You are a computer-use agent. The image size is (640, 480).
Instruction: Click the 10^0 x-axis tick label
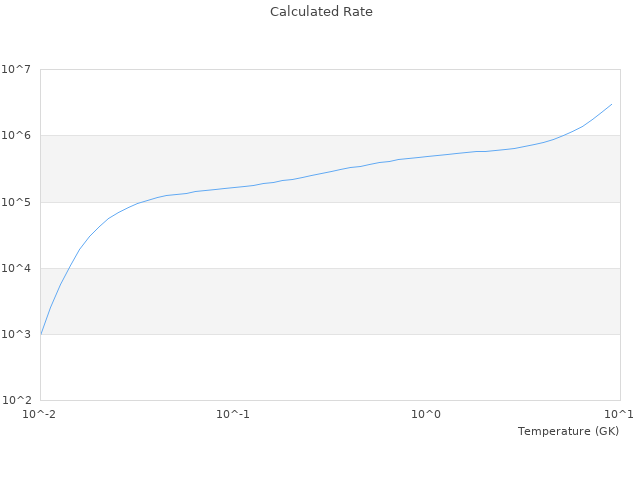(426, 414)
